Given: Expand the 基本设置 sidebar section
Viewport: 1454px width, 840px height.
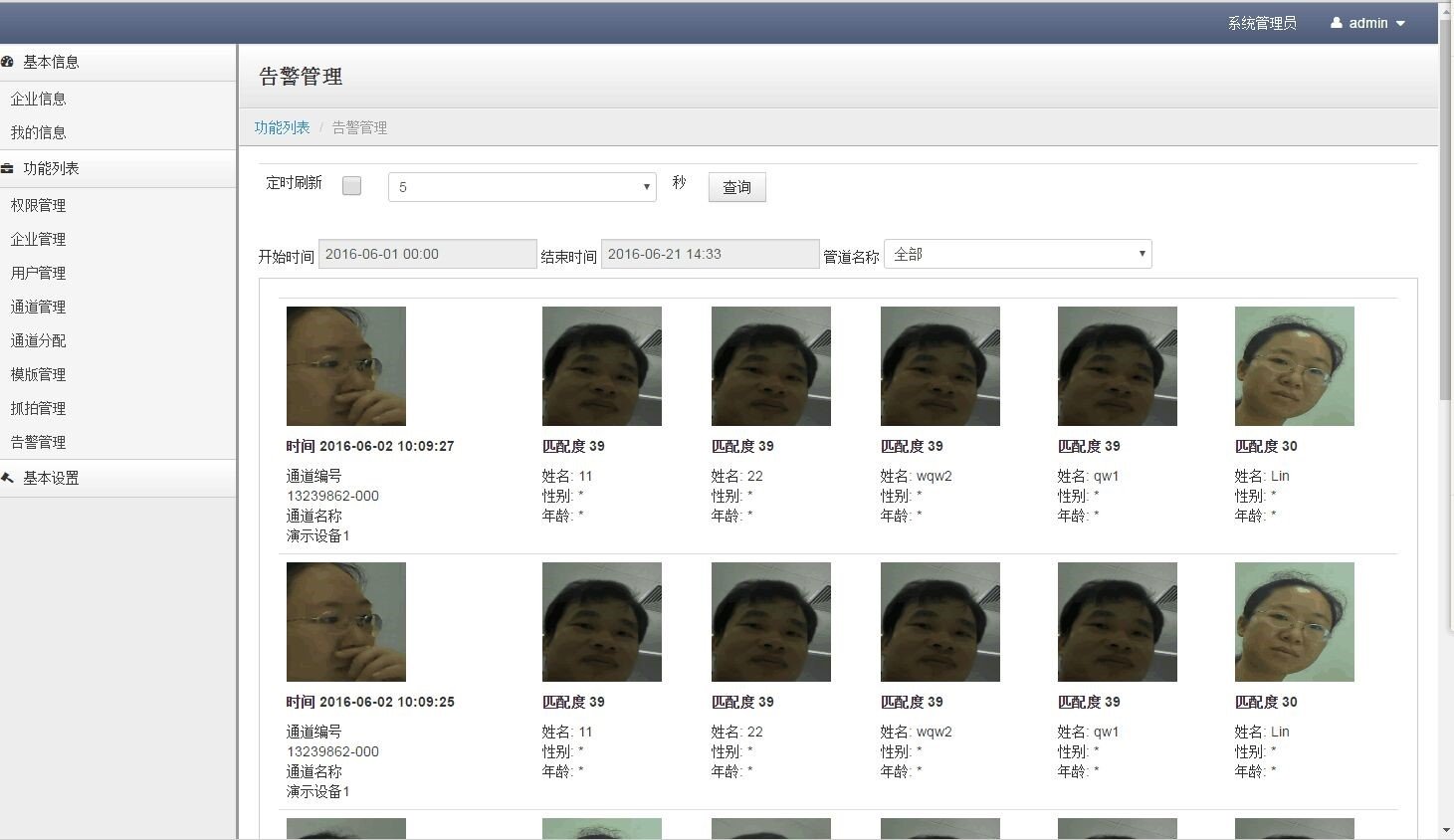Looking at the screenshot, I should click(117, 478).
